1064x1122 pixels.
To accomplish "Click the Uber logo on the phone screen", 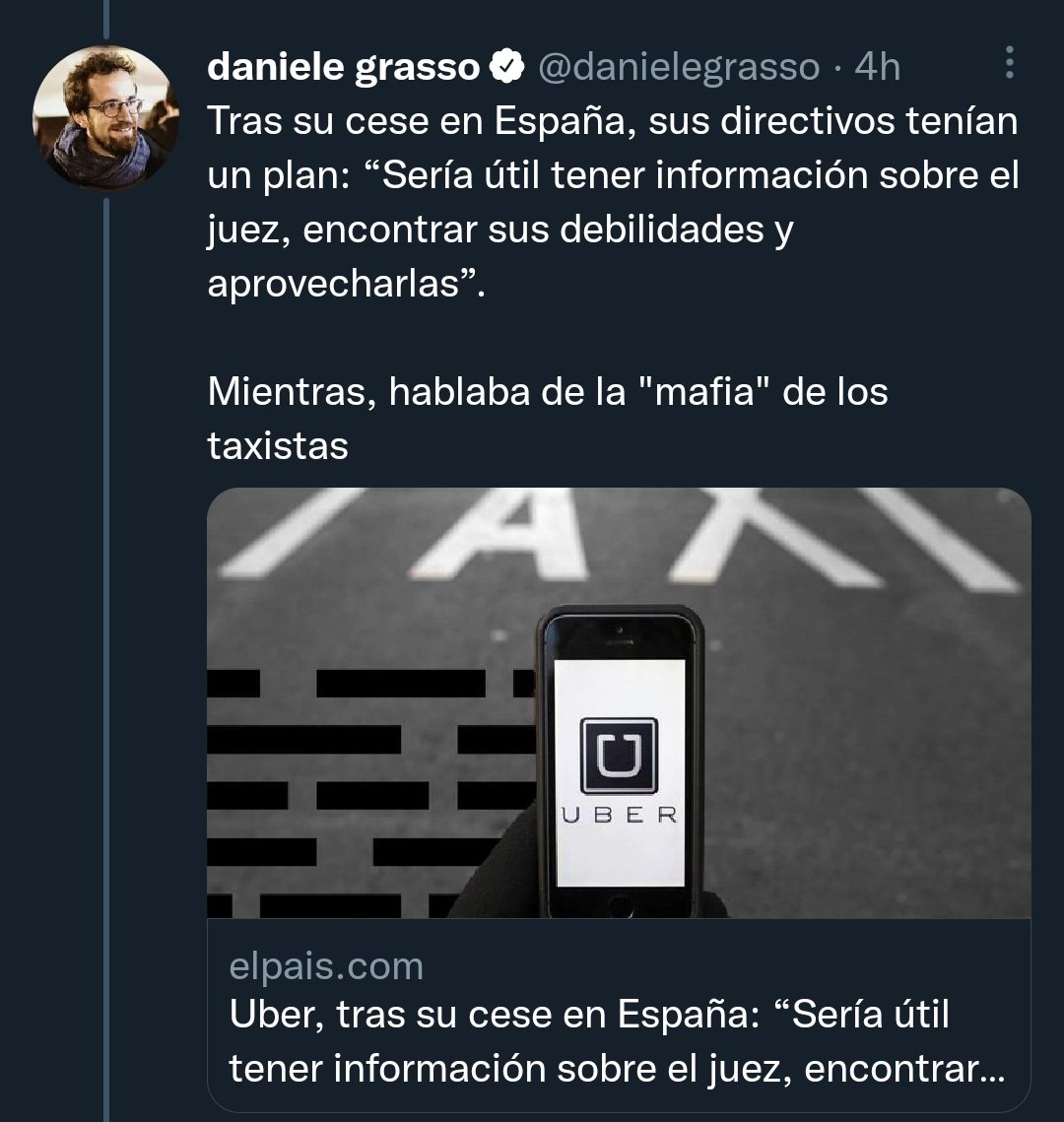I will coord(619,756).
